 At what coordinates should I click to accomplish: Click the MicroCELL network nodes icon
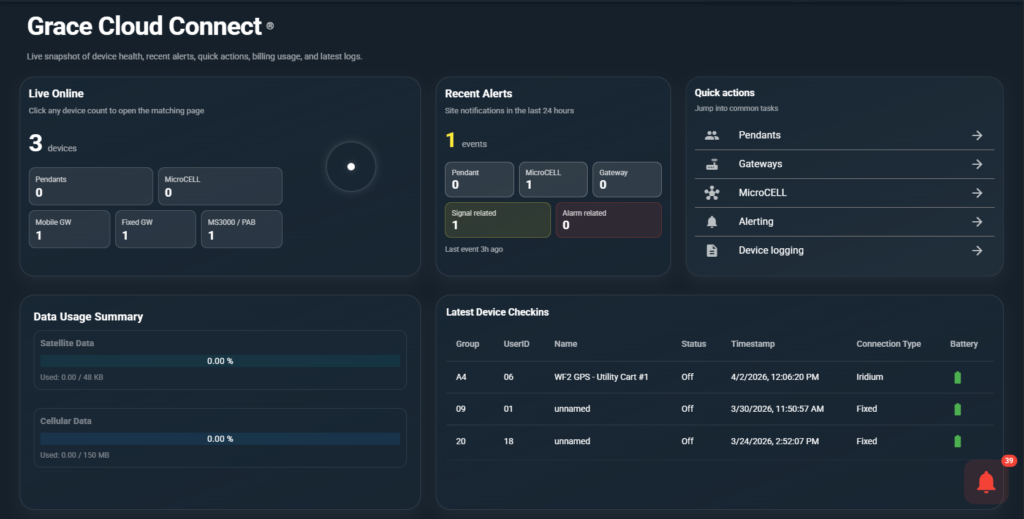pyautogui.click(x=712, y=193)
